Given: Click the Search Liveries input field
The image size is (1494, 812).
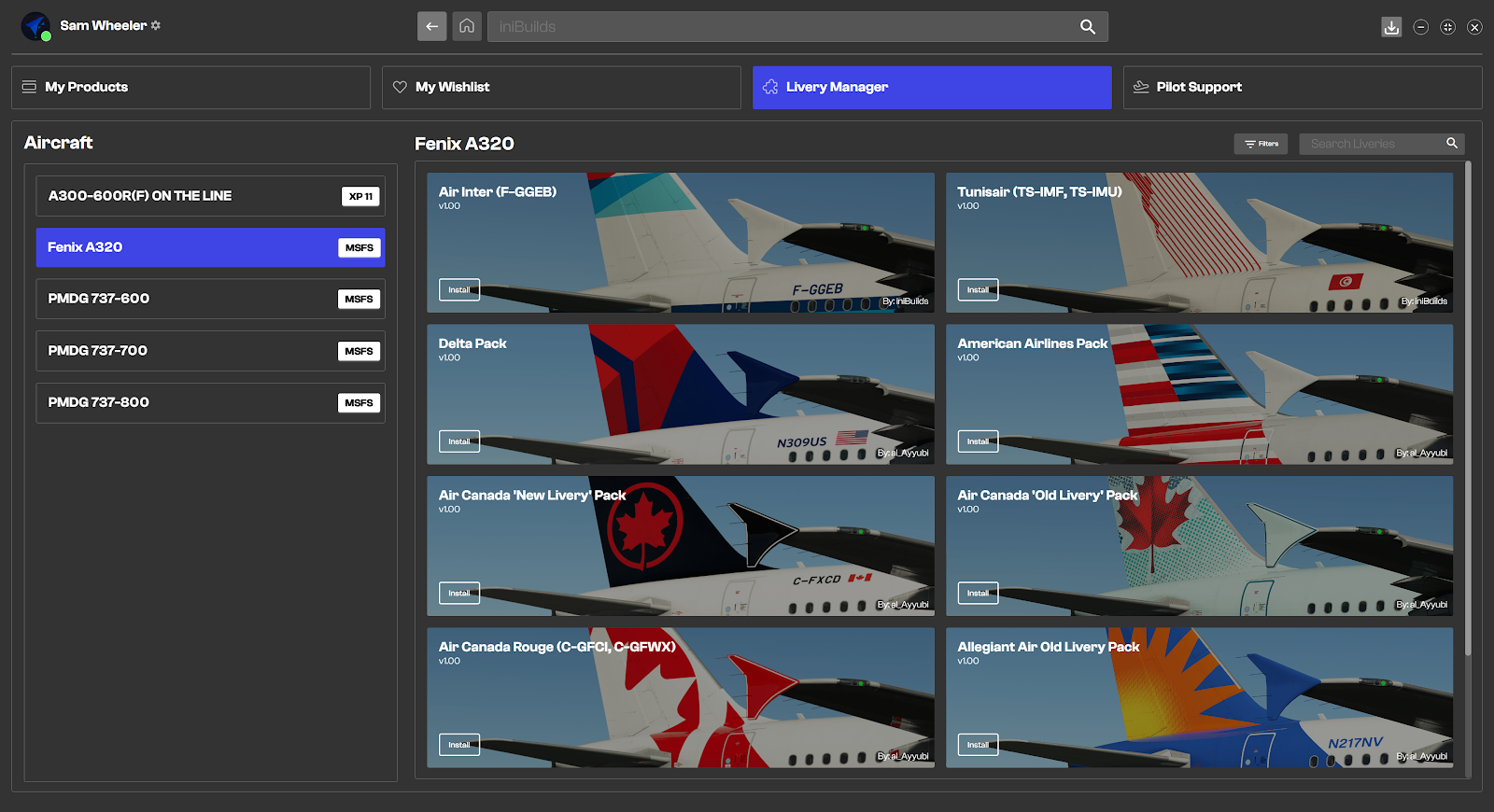Looking at the screenshot, I should pos(1368,144).
